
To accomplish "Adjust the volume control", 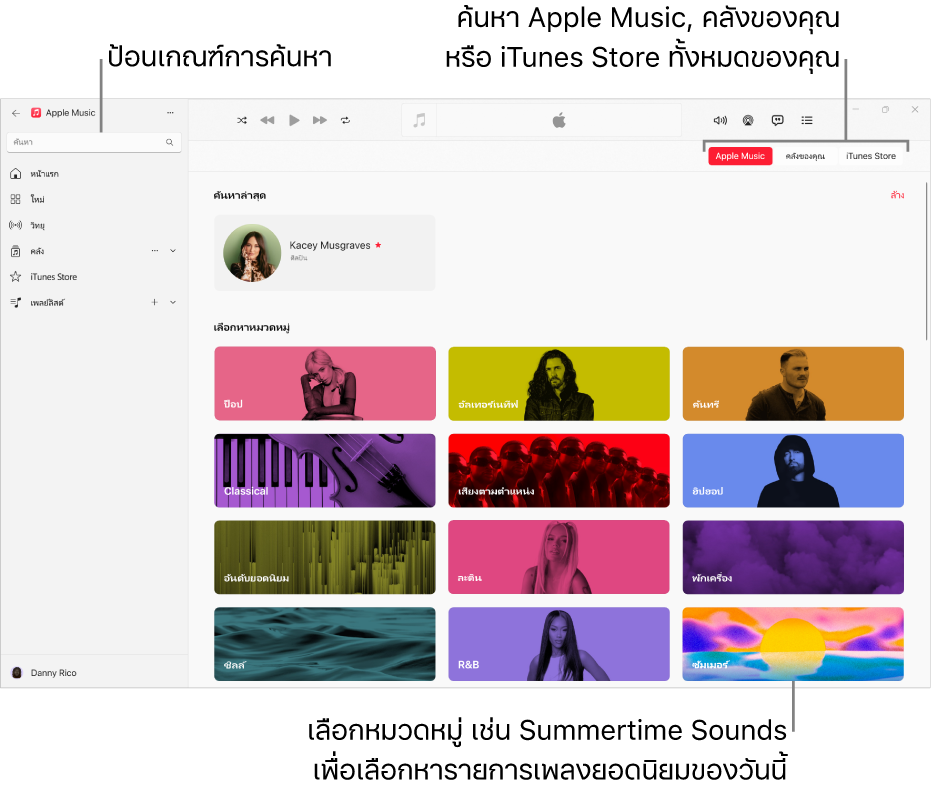I will click(720, 120).
